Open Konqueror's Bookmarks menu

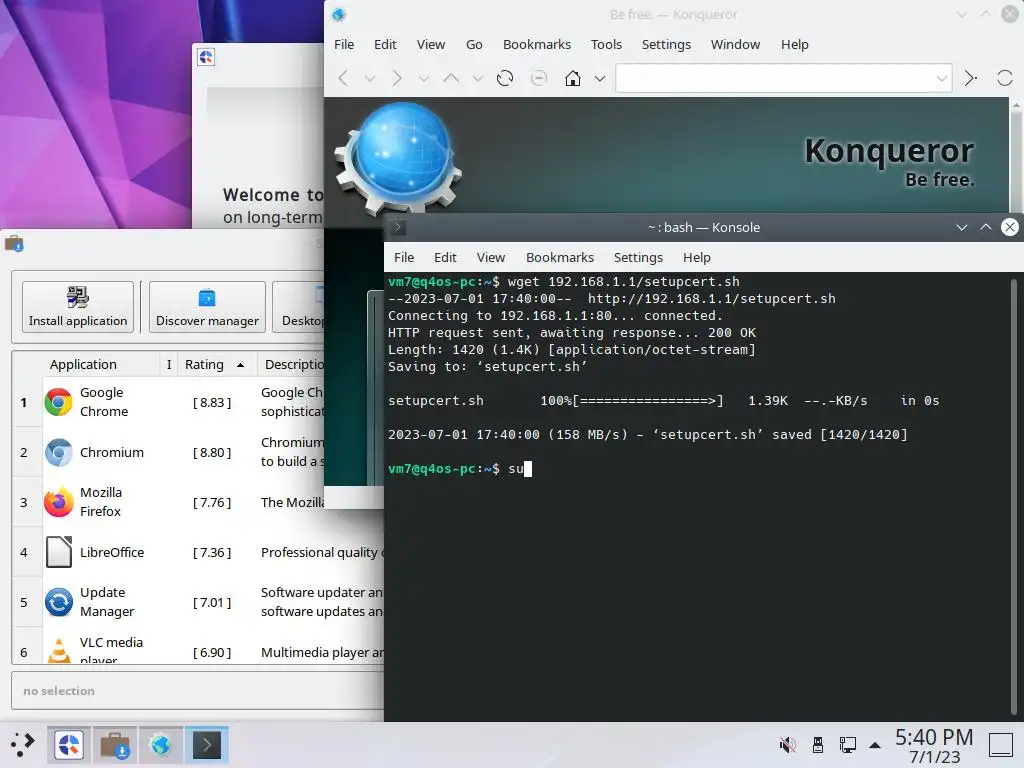537,44
